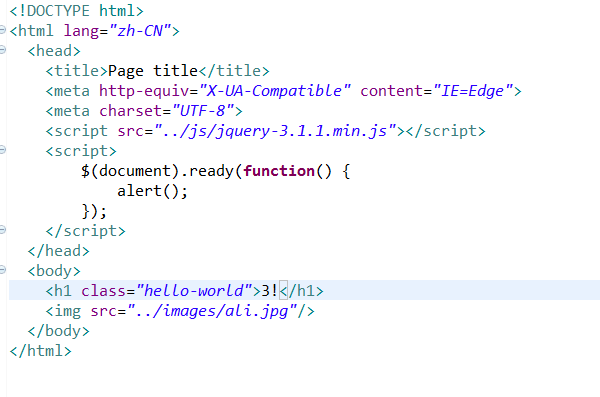Click the jquery-3.1.1.min.js script path
Image resolution: width=600 pixels, height=397 pixels.
(x=275, y=131)
